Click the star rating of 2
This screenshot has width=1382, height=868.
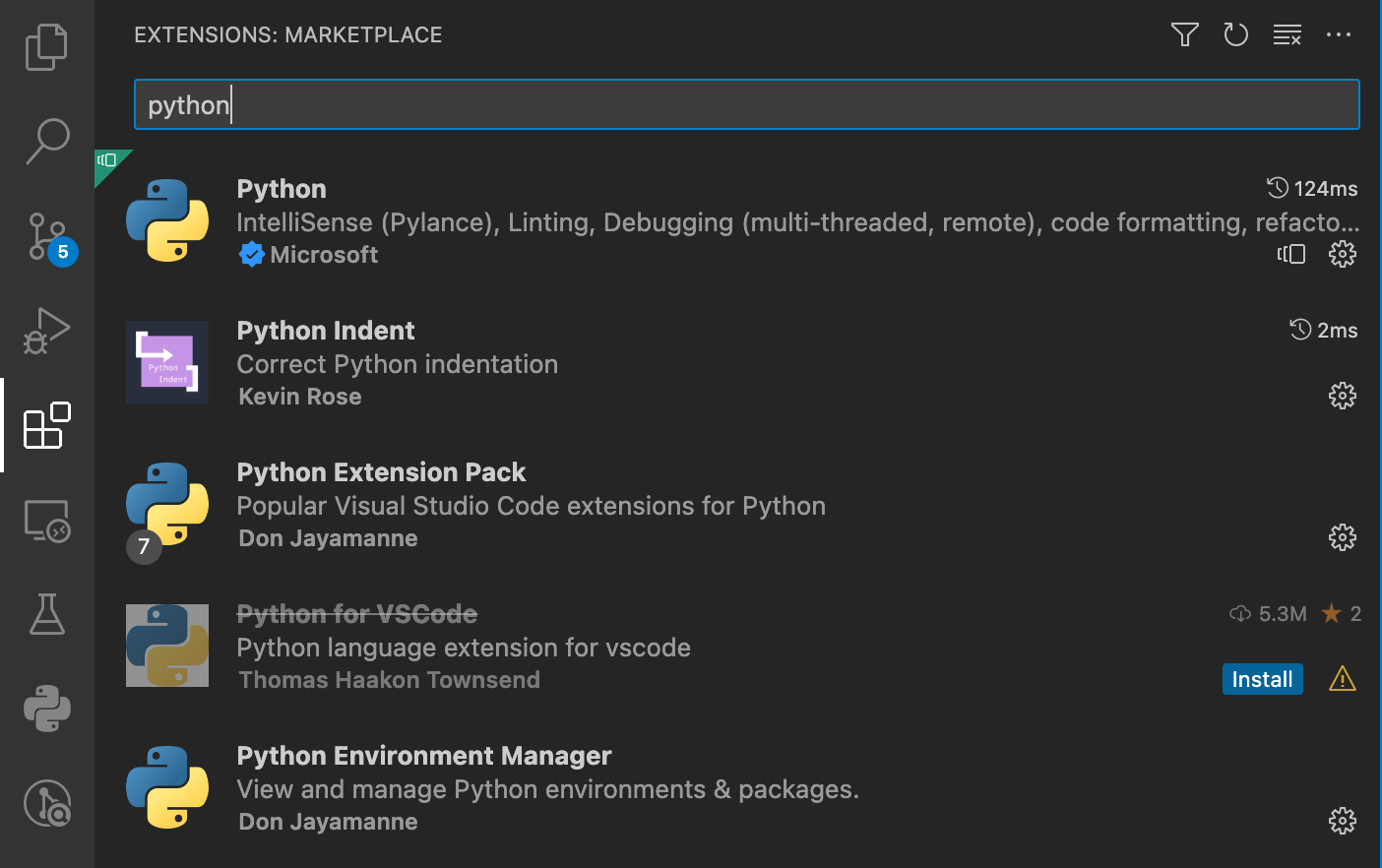tap(1342, 614)
